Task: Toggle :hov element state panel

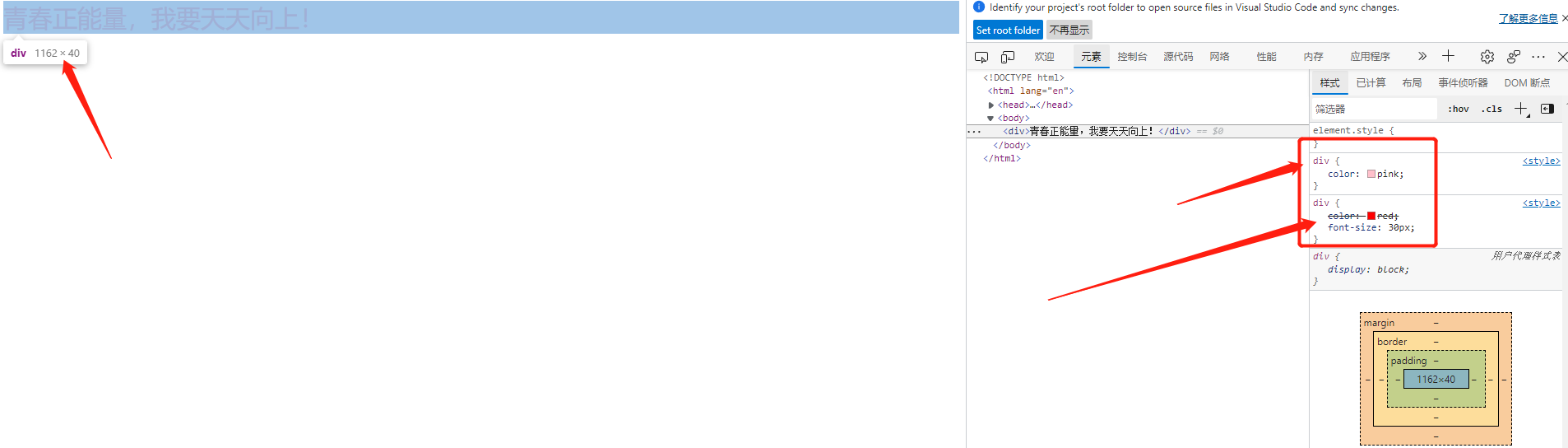Action: [1459, 109]
